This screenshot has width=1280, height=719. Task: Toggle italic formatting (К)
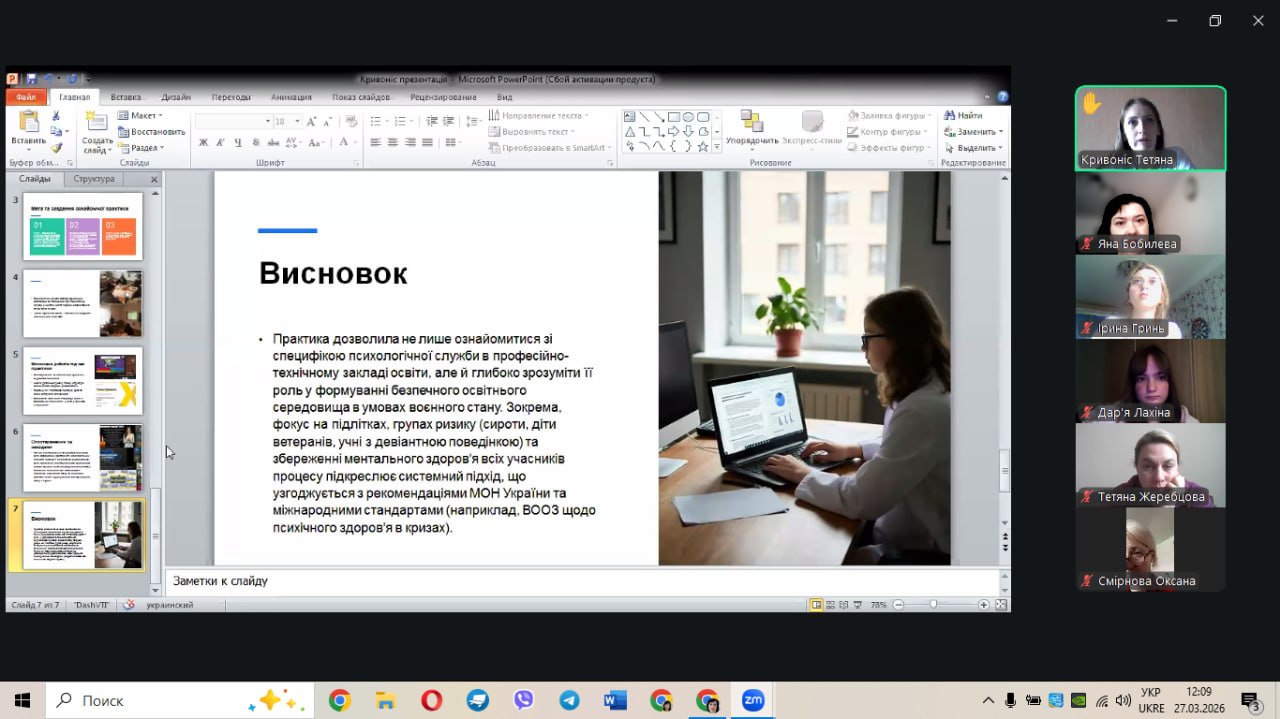coord(220,143)
